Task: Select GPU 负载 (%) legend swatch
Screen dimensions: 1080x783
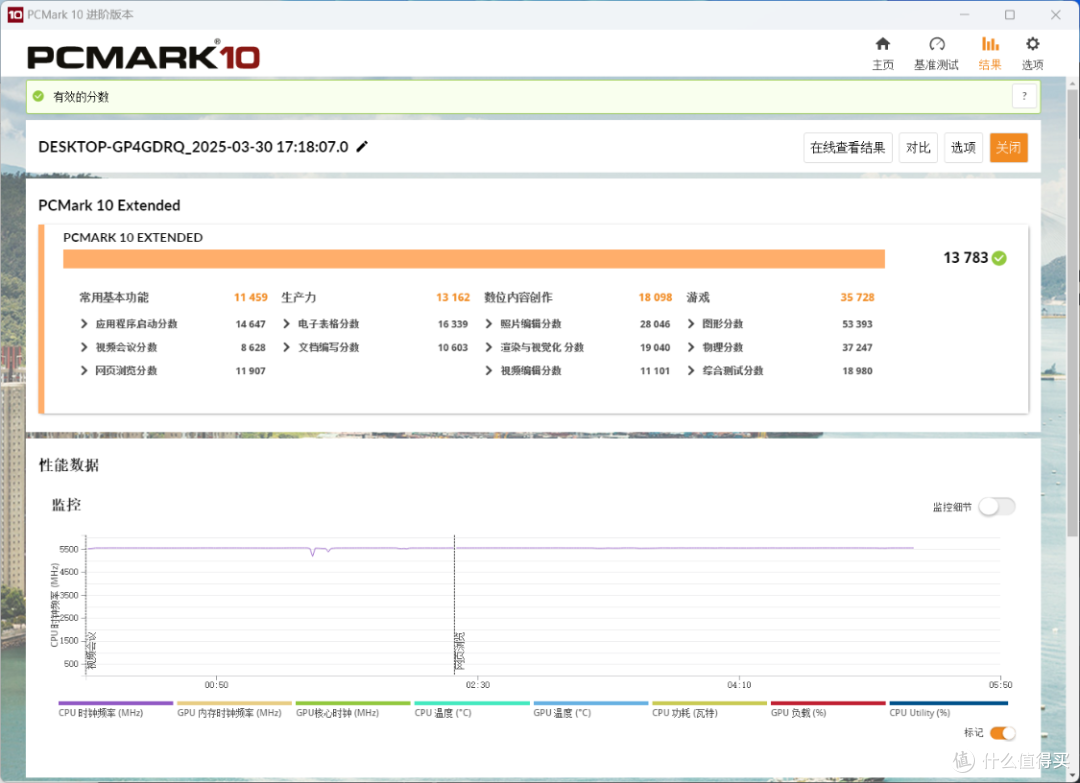Action: [x=828, y=703]
